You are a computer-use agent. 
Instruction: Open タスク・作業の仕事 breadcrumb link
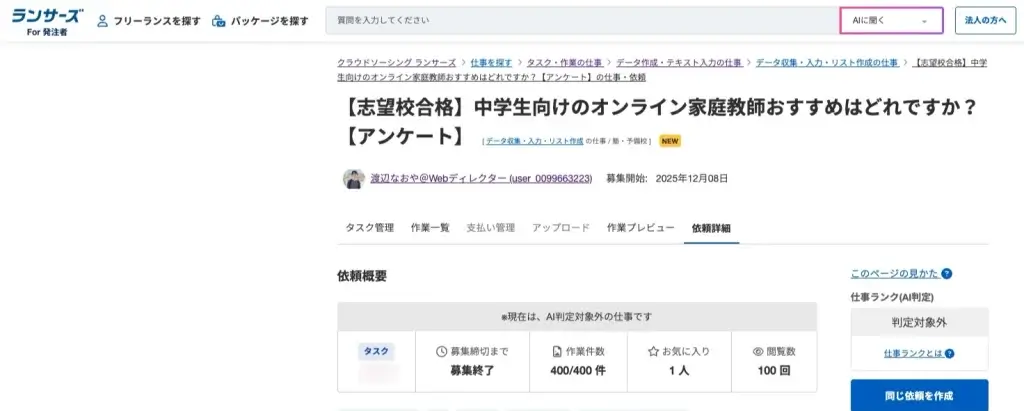click(564, 63)
